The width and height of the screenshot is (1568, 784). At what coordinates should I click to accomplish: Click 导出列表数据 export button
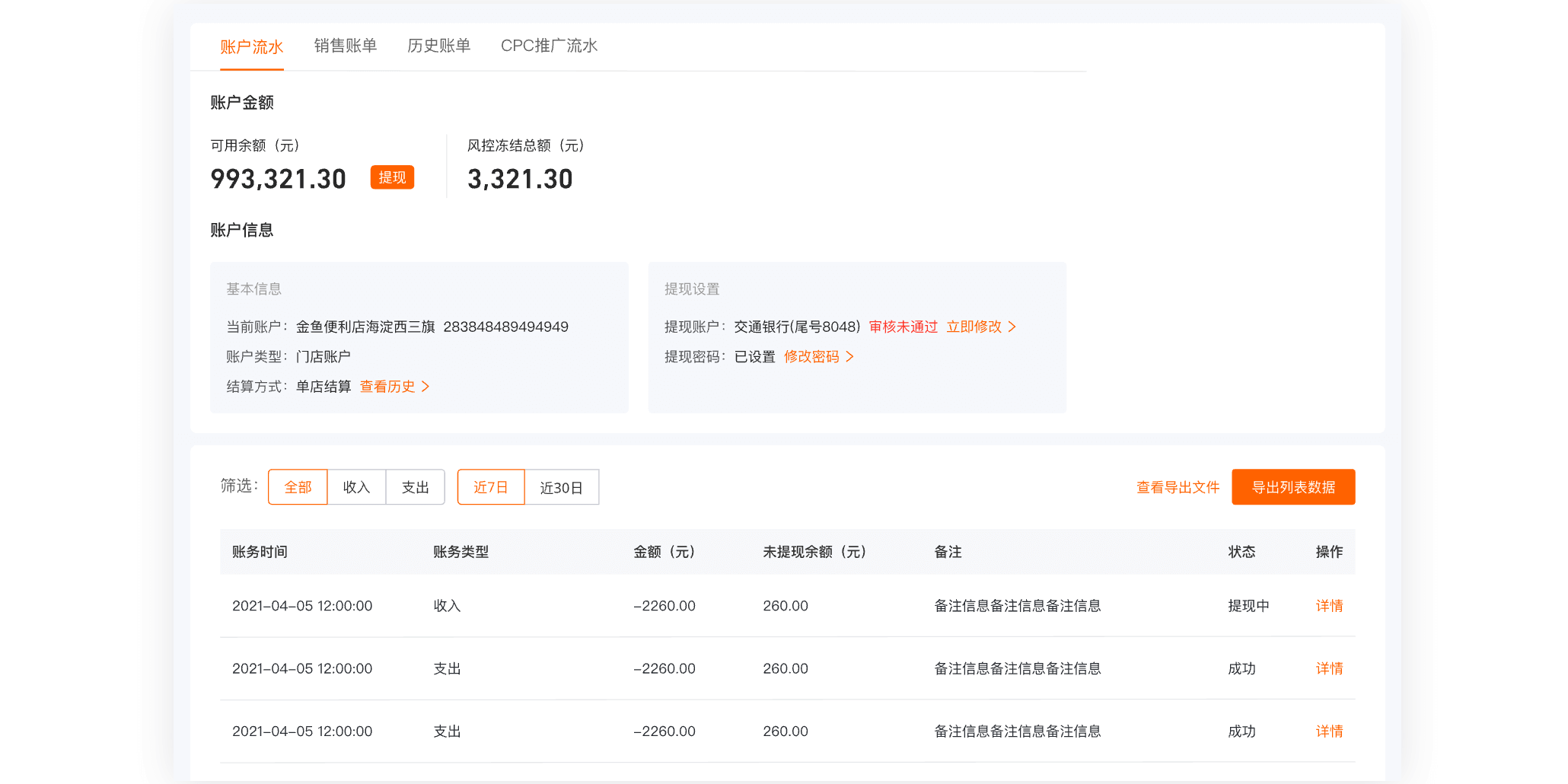click(1292, 487)
